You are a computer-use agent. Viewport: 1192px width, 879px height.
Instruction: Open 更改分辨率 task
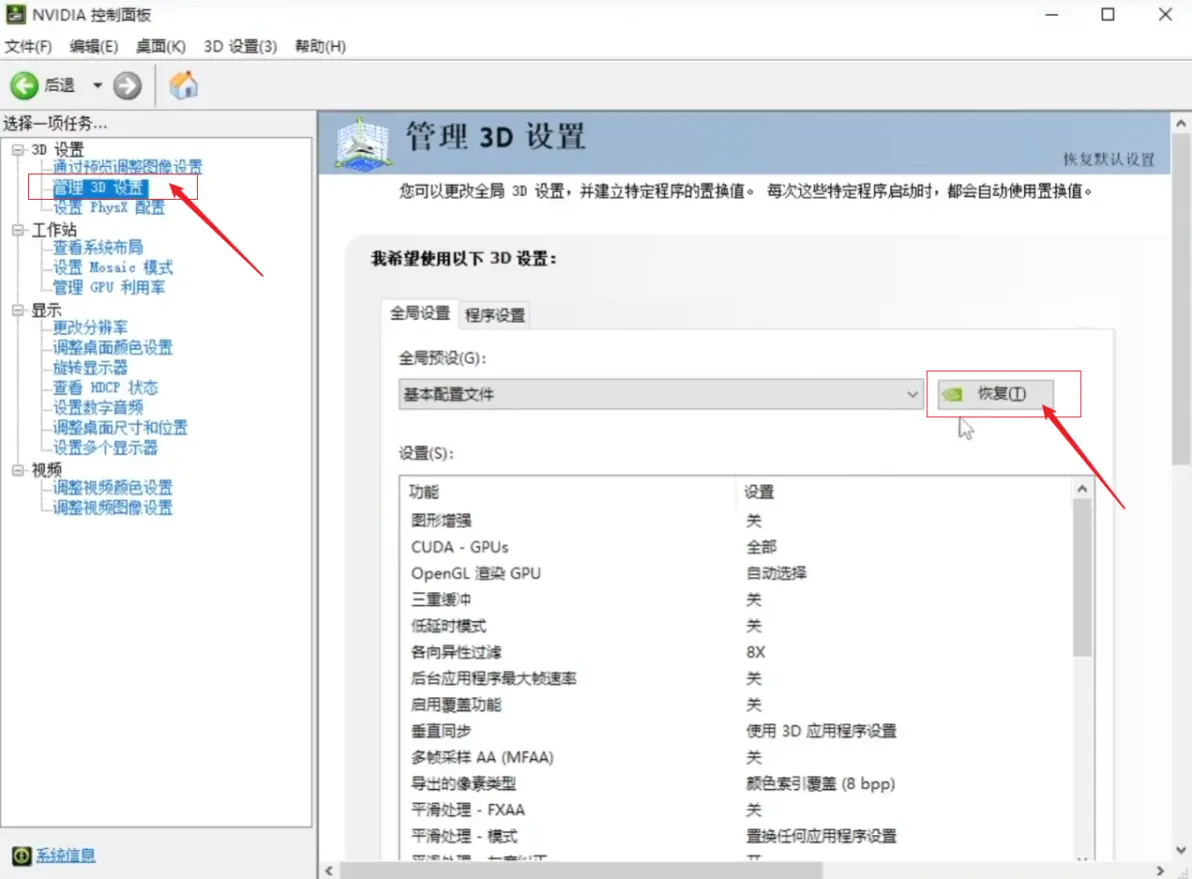[x=90, y=327]
